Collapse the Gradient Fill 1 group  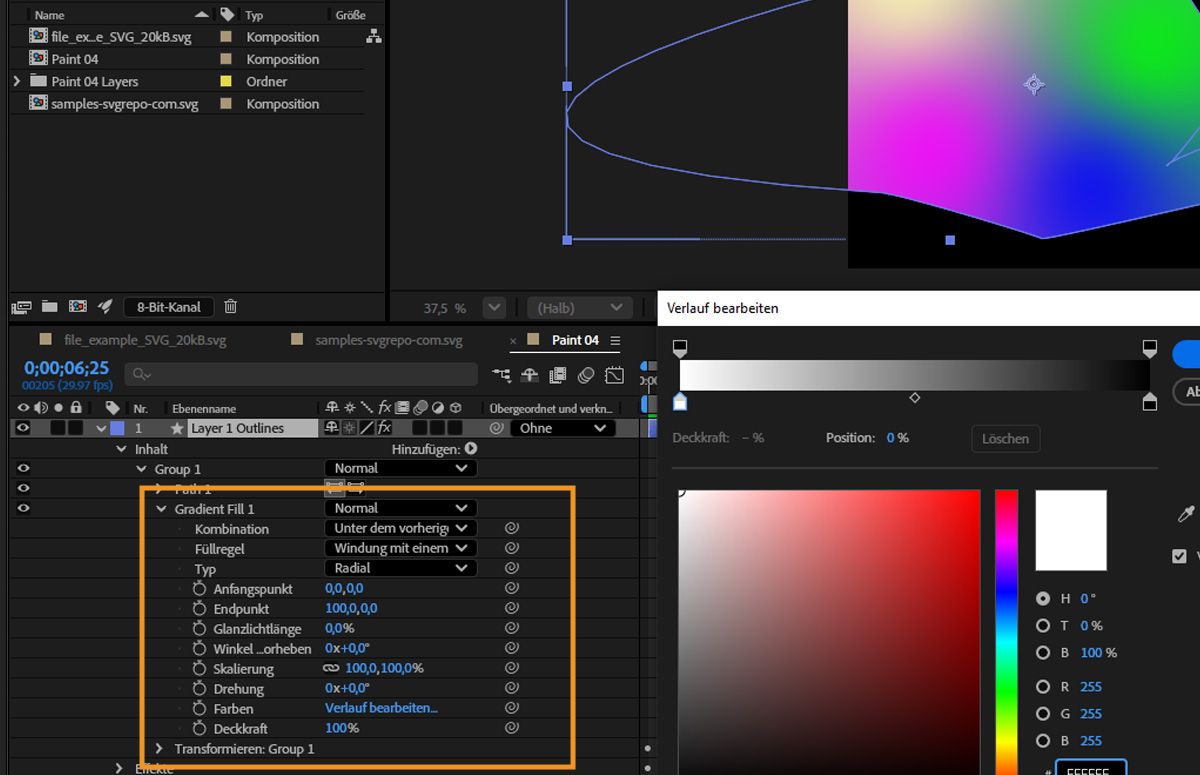point(162,509)
